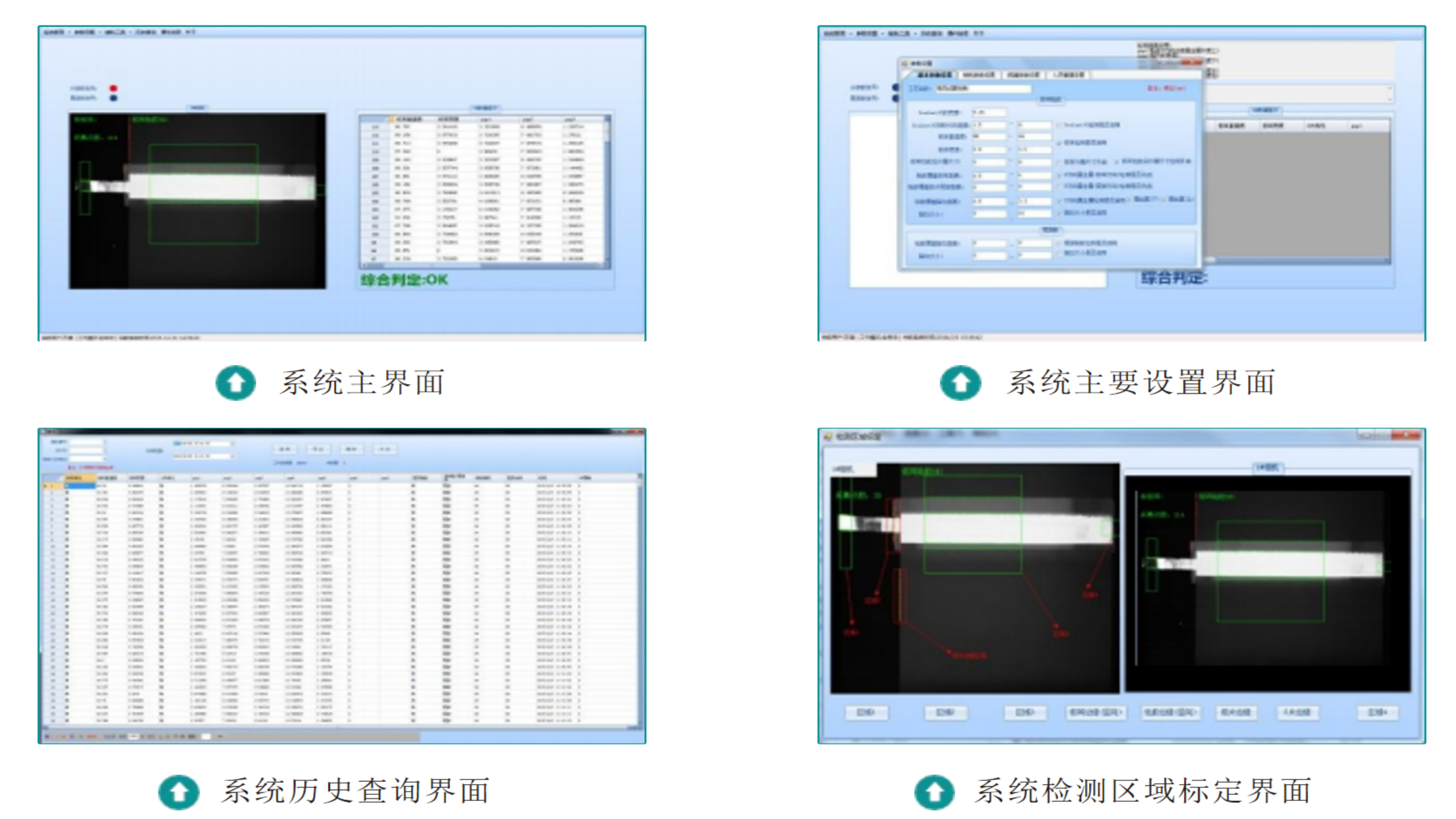Close the settings dialog with its red button
Viewport: 1456px width, 819px height.
click(x=1191, y=63)
